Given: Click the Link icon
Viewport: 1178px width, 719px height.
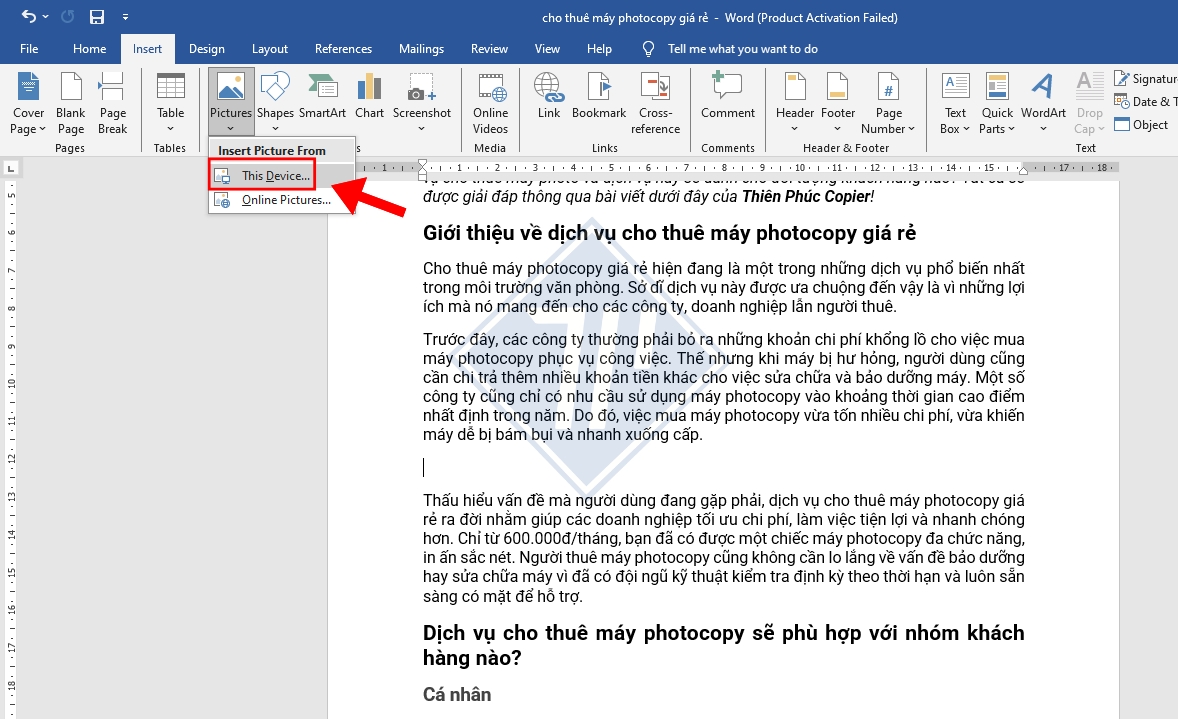Looking at the screenshot, I should (x=549, y=97).
